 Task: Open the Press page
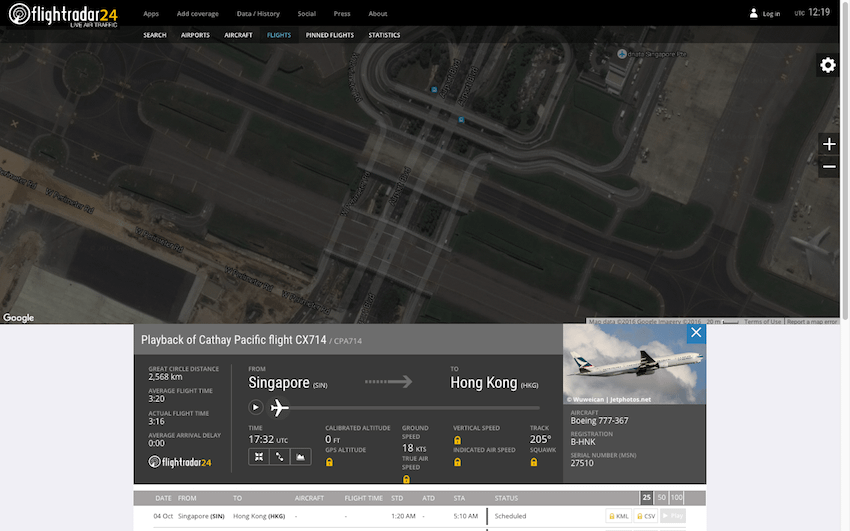[342, 14]
